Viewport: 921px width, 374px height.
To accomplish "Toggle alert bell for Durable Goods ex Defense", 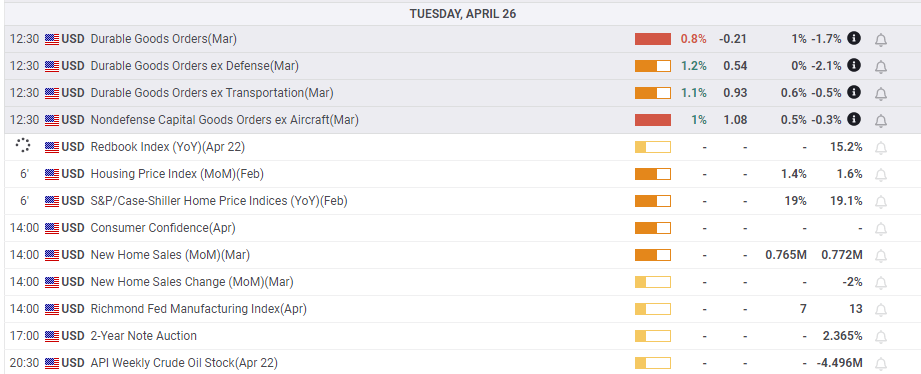I will [x=880, y=67].
